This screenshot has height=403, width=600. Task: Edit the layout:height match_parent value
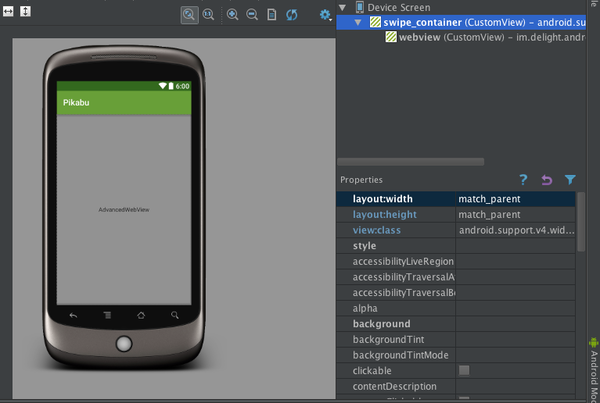coord(515,215)
